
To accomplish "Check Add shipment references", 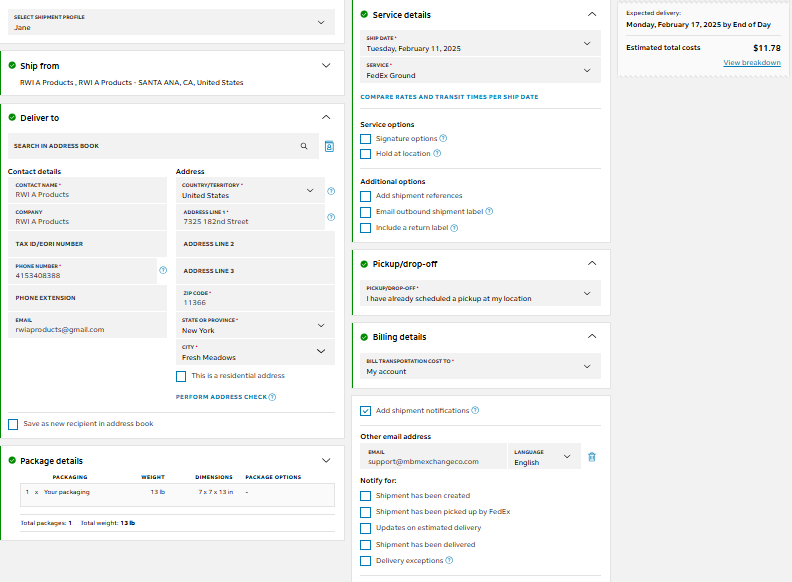I will 366,196.
